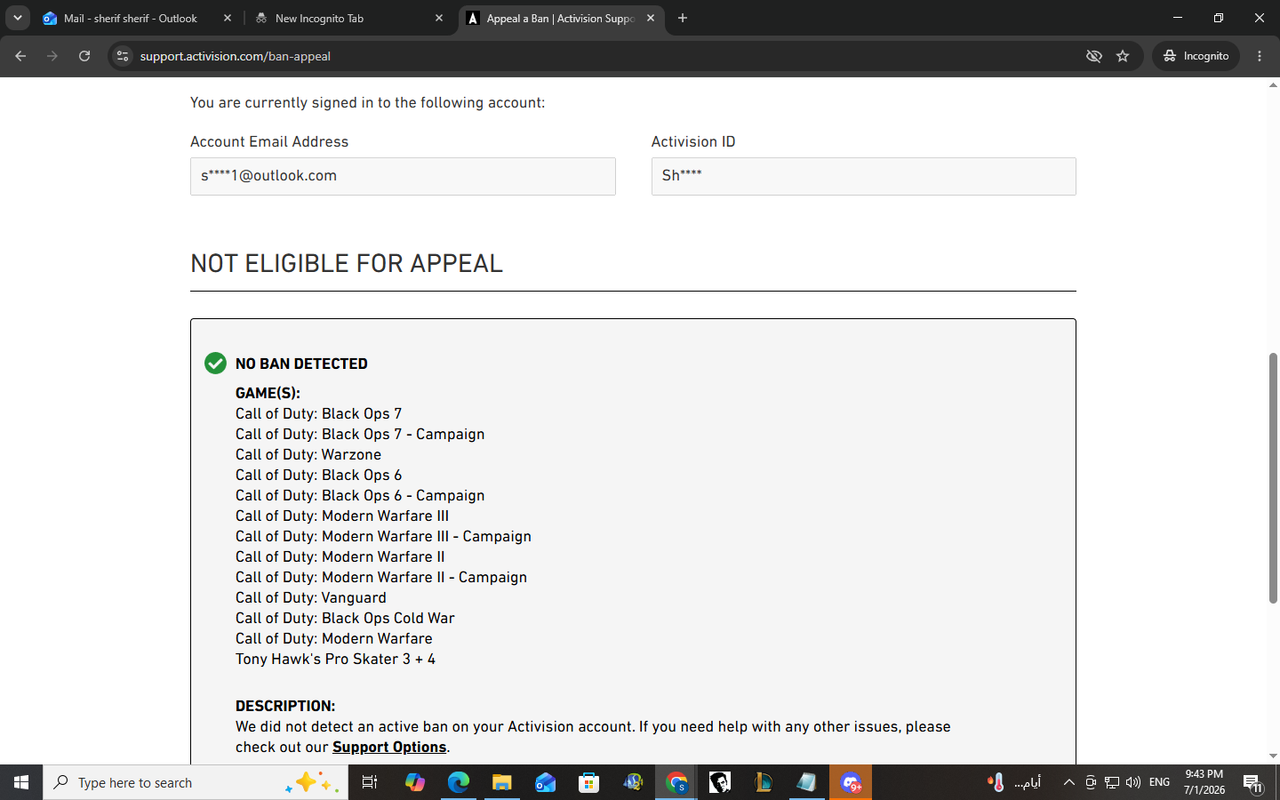Open the volume control tray icon
This screenshot has width=1280, height=800.
tap(1133, 782)
